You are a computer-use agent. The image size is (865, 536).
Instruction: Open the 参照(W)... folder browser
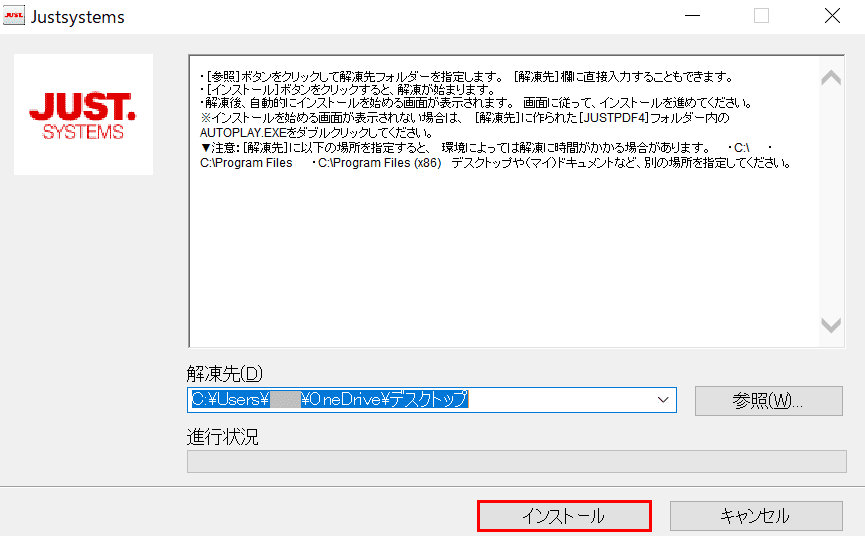coord(768,401)
